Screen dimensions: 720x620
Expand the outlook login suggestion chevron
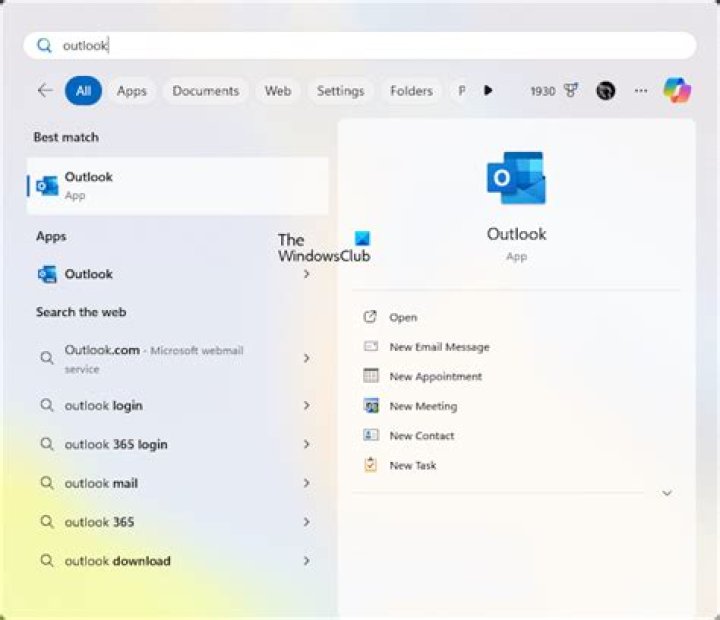click(306, 405)
